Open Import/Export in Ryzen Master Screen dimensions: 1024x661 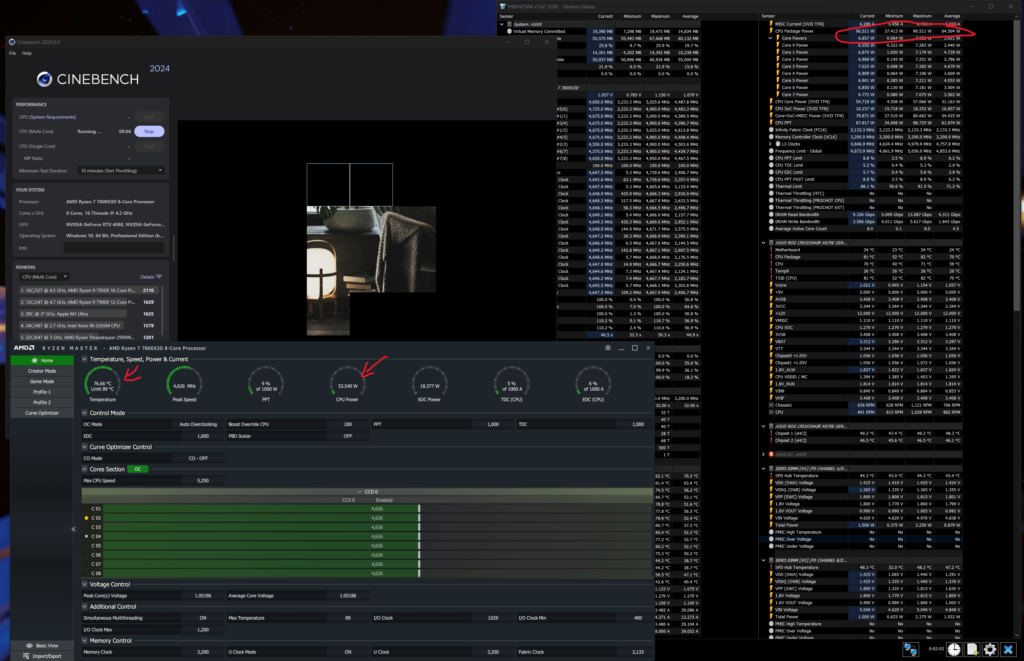tap(42, 656)
